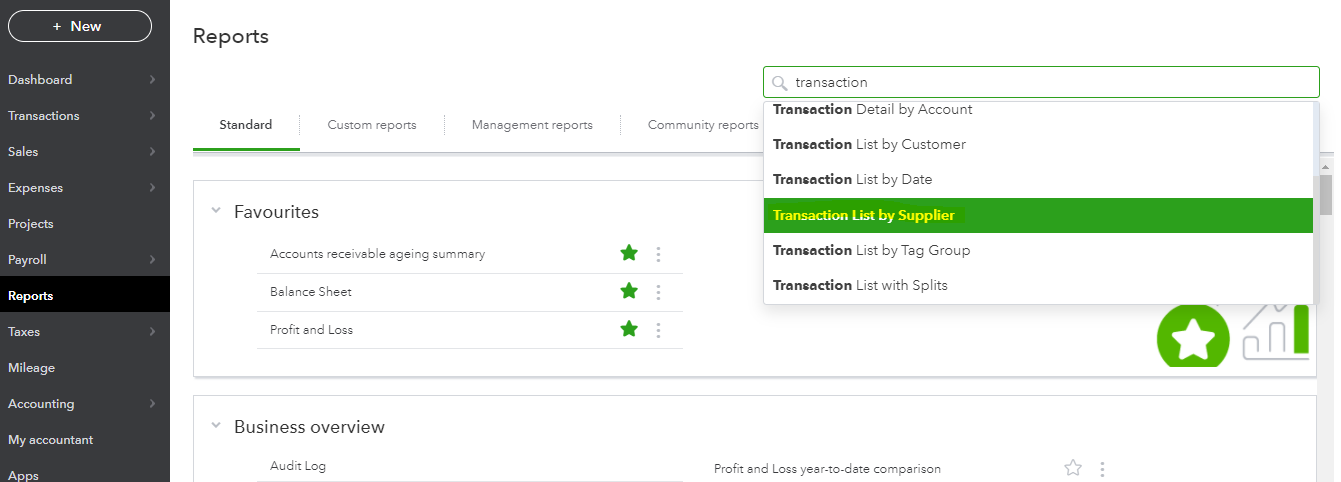Unfavourite the Profit and Loss star
Image resolution: width=1341 pixels, height=482 pixels.
629,329
